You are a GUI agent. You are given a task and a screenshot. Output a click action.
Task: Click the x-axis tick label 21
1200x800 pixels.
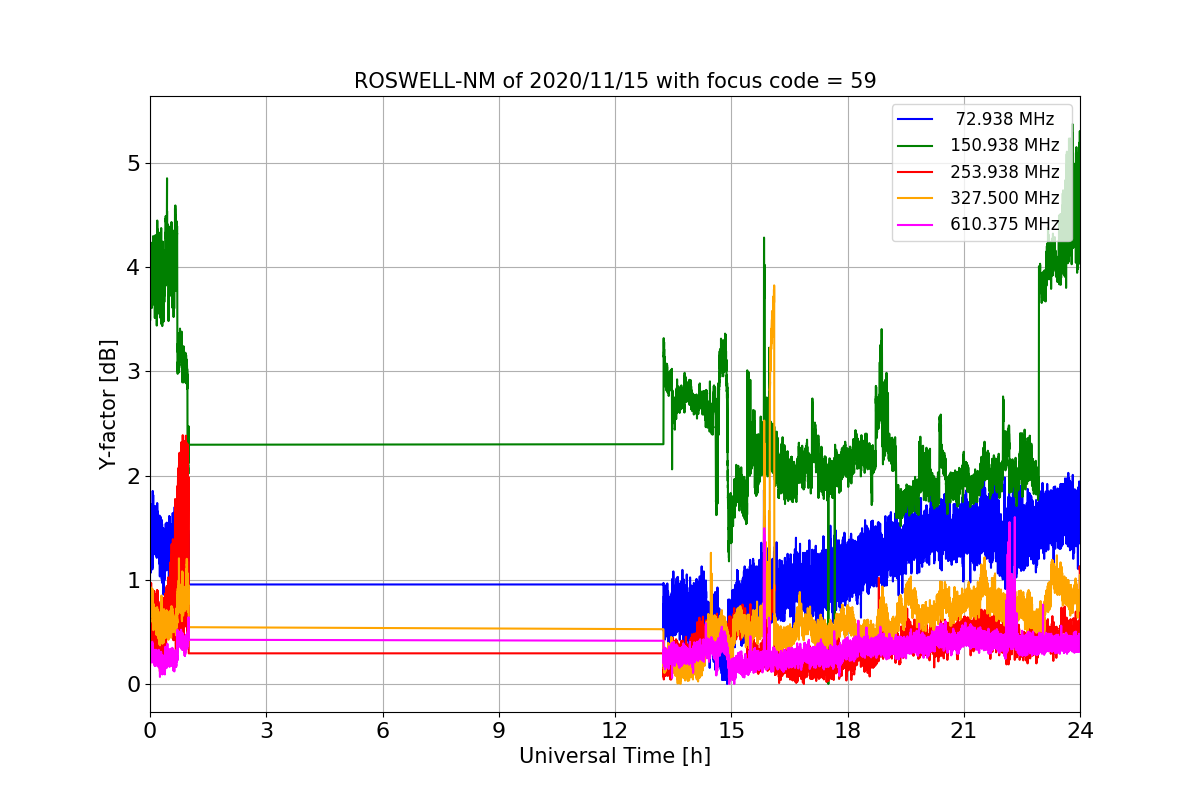tap(963, 731)
